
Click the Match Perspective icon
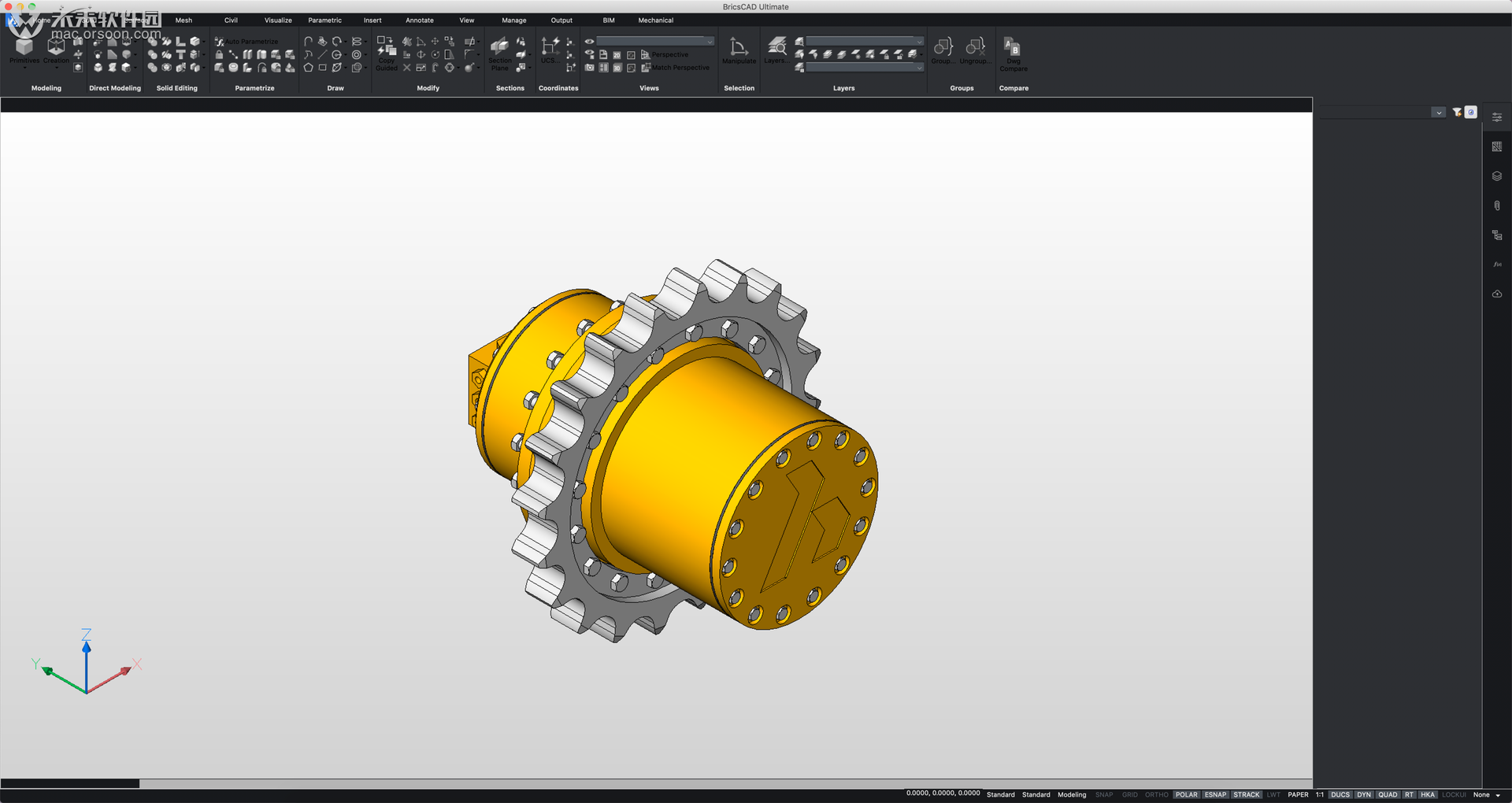[646, 68]
